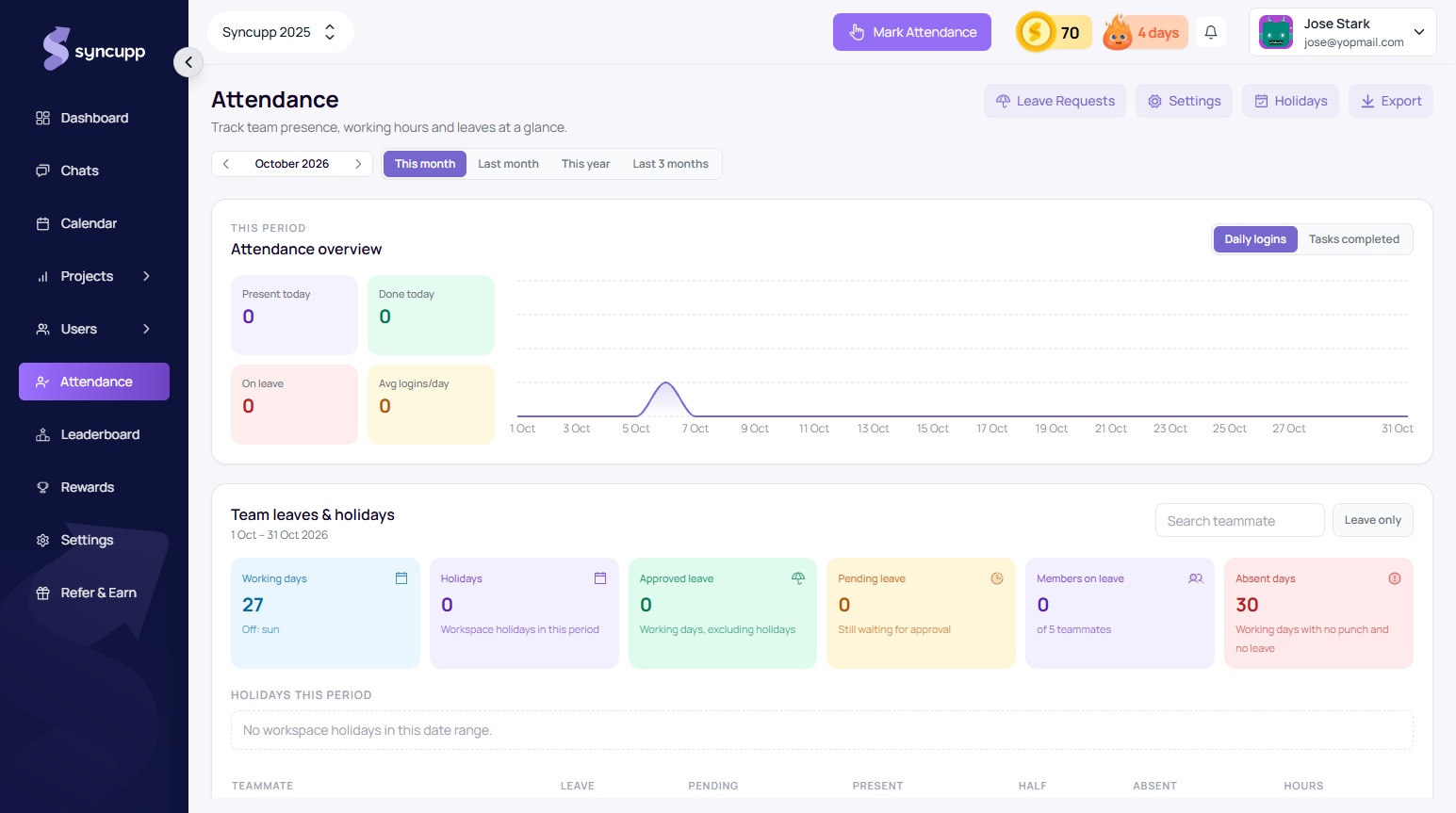Open the notifications bell

click(1211, 32)
